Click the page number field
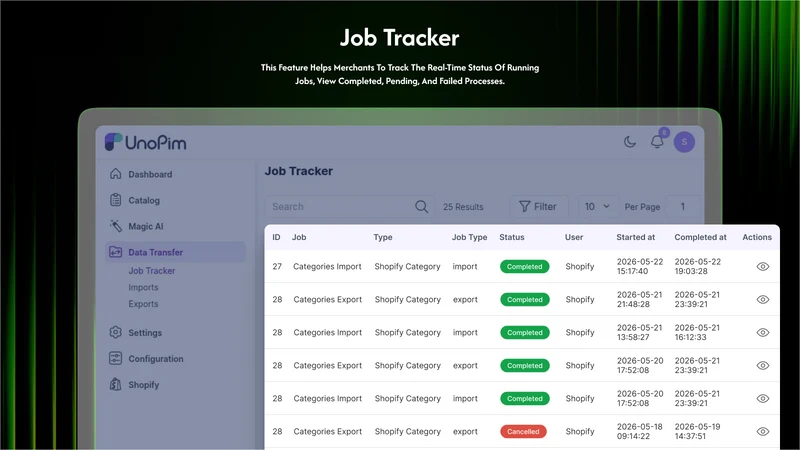800x450 pixels. pos(683,206)
